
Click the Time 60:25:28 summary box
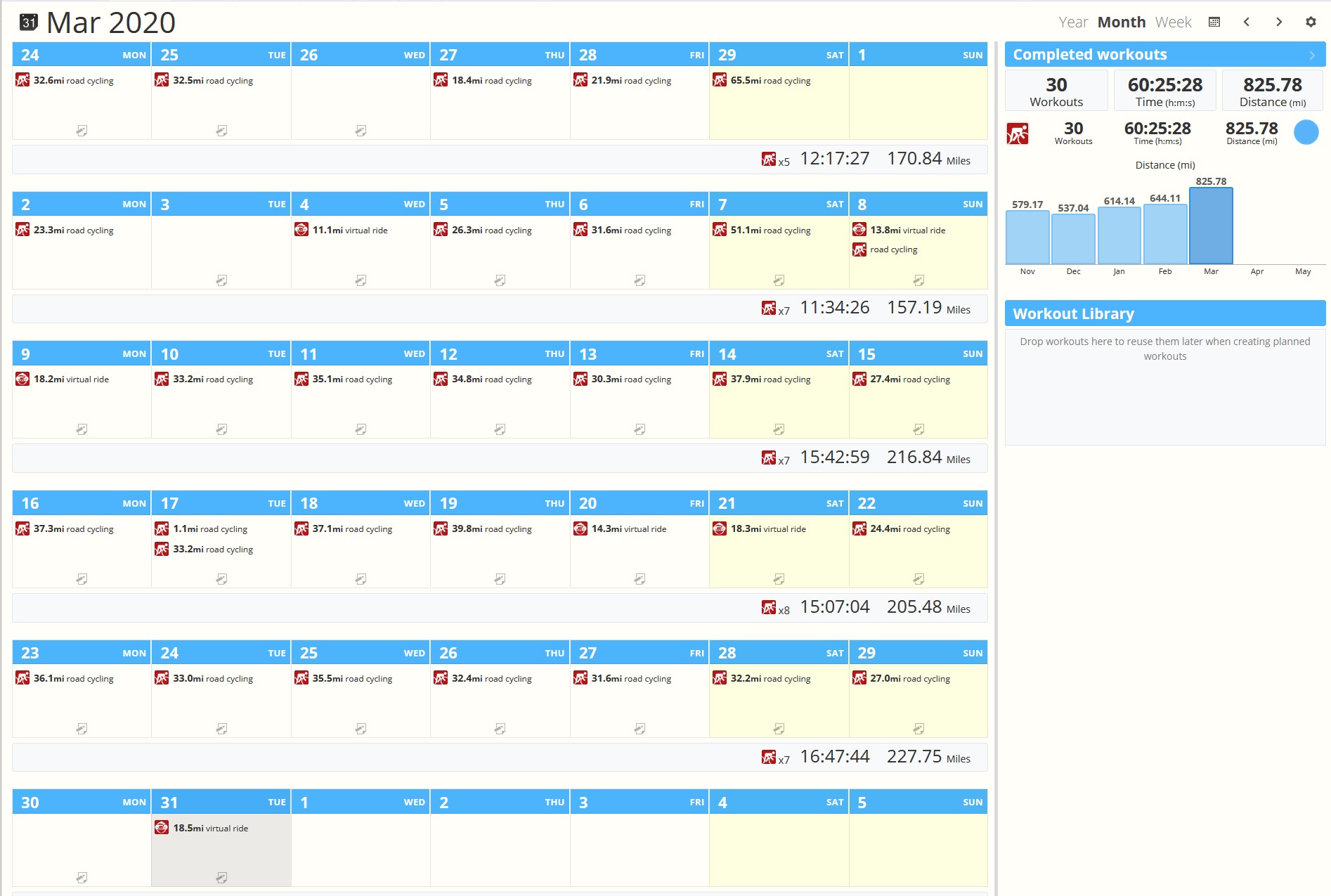click(1165, 91)
